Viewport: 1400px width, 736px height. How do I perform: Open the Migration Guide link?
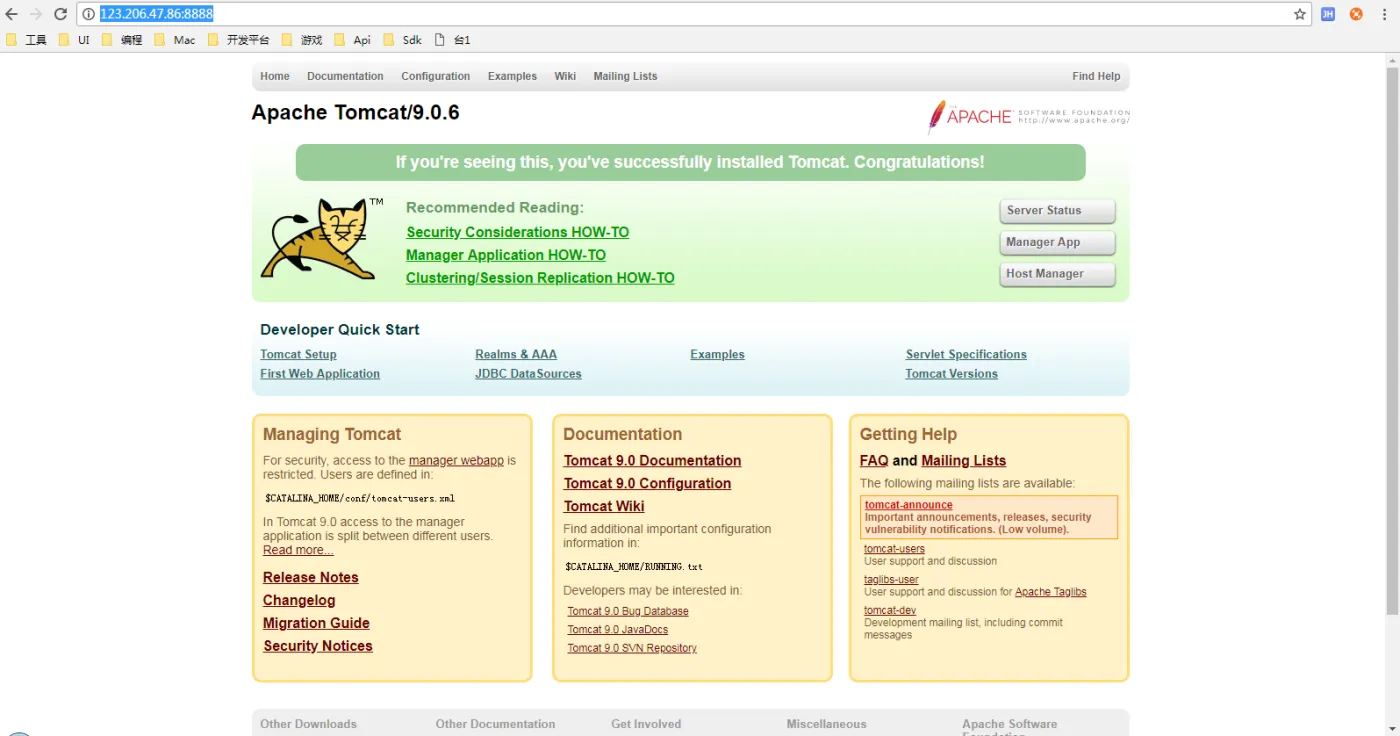point(316,623)
